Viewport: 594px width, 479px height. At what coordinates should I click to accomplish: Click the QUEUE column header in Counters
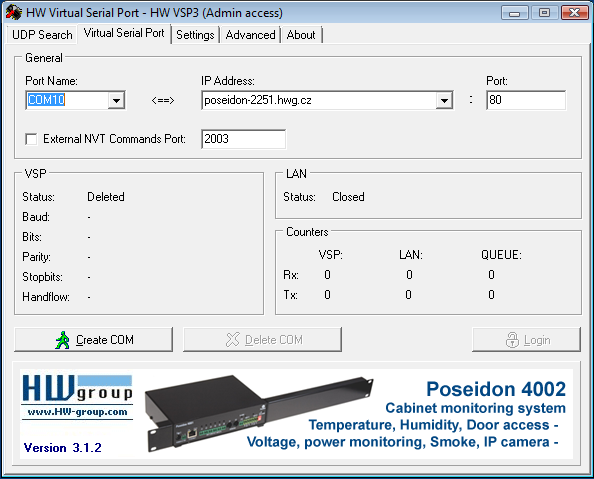(x=501, y=255)
